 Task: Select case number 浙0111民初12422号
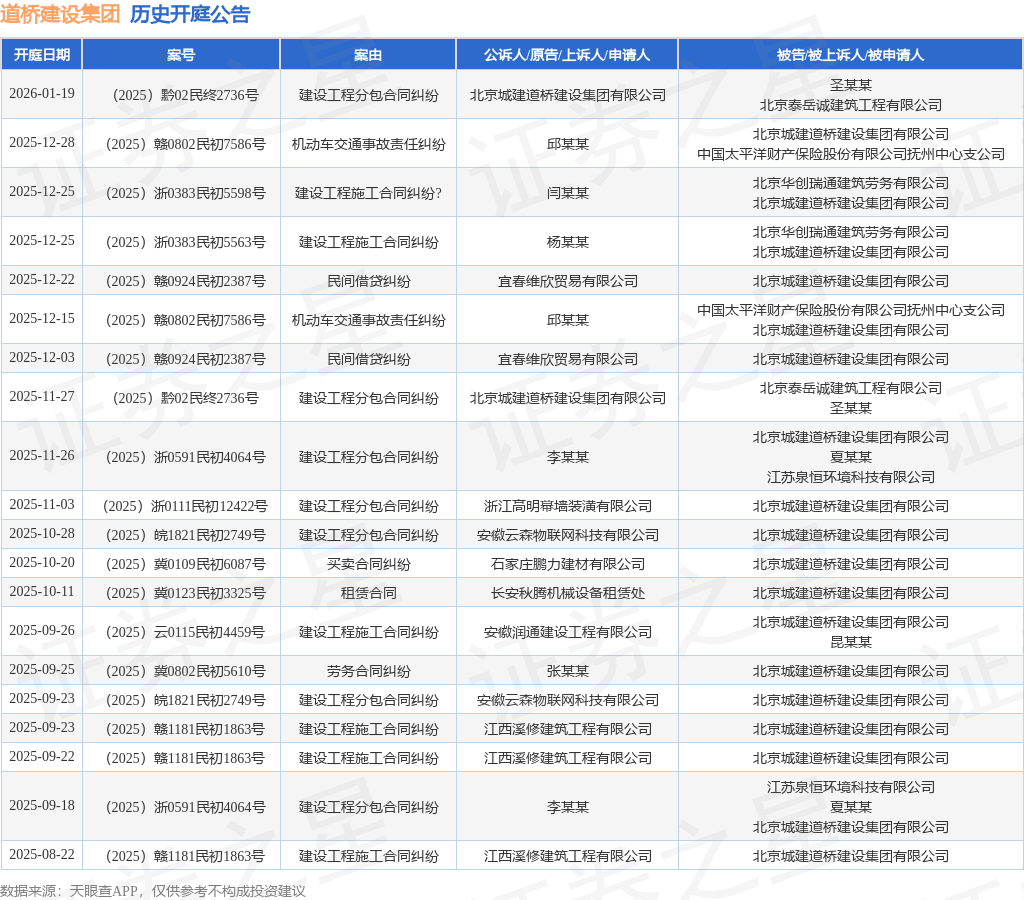coord(185,506)
